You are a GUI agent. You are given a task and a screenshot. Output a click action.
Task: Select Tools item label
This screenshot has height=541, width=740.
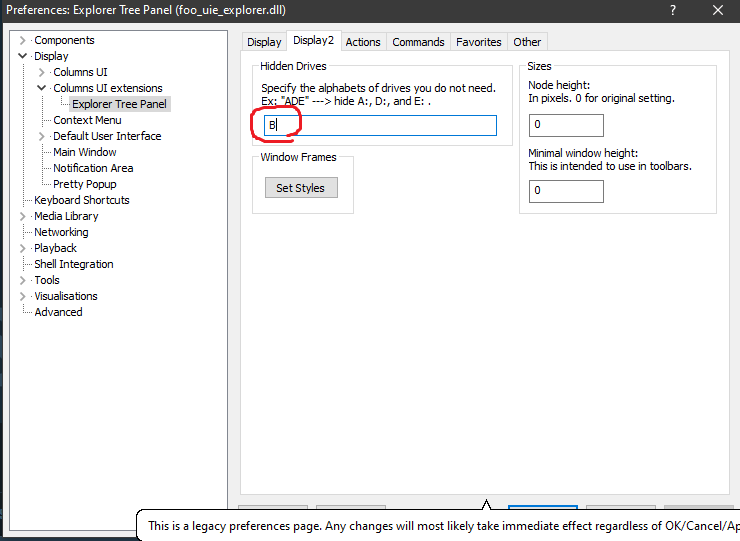coord(47,280)
